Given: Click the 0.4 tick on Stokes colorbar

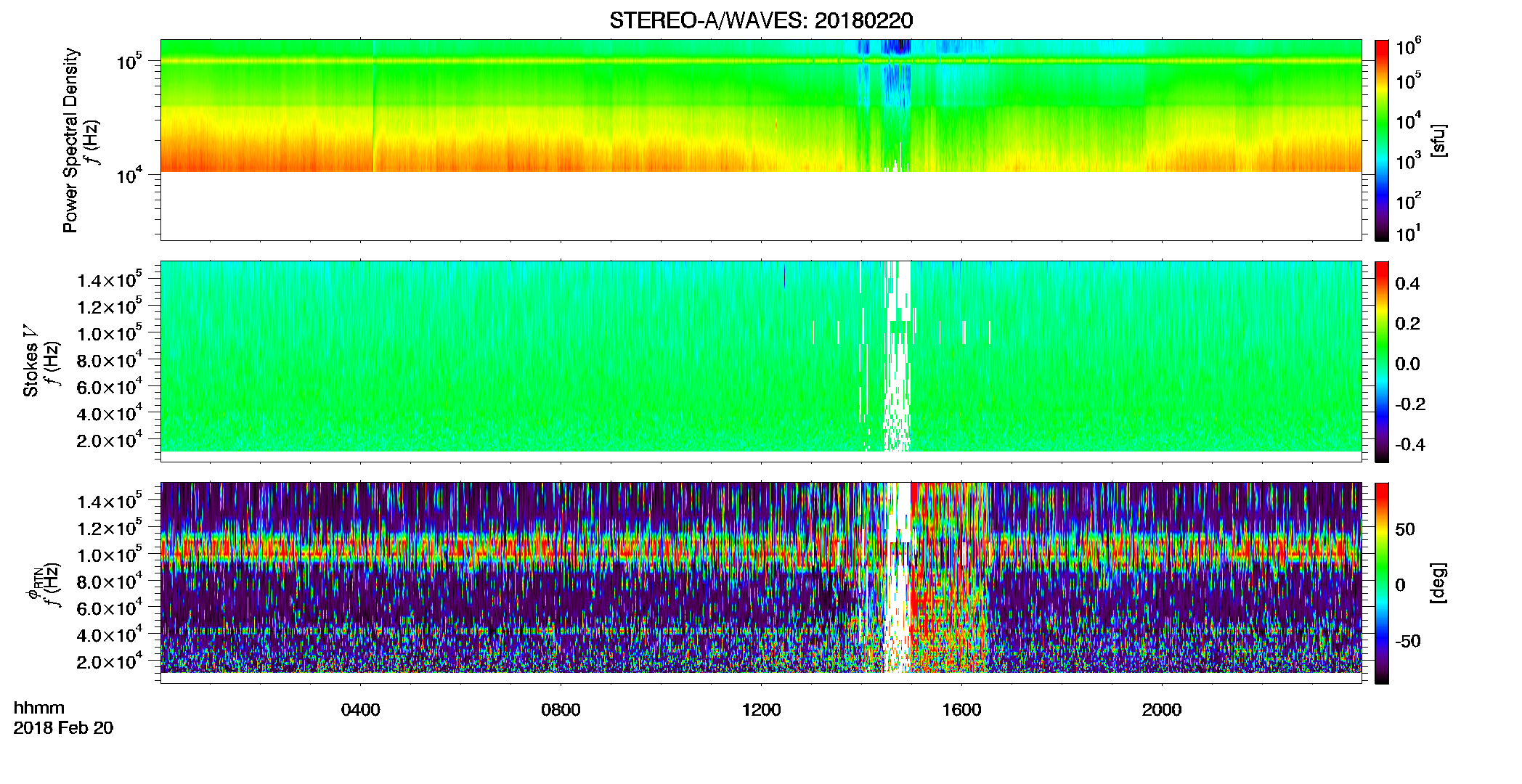Looking at the screenshot, I should (x=1407, y=284).
